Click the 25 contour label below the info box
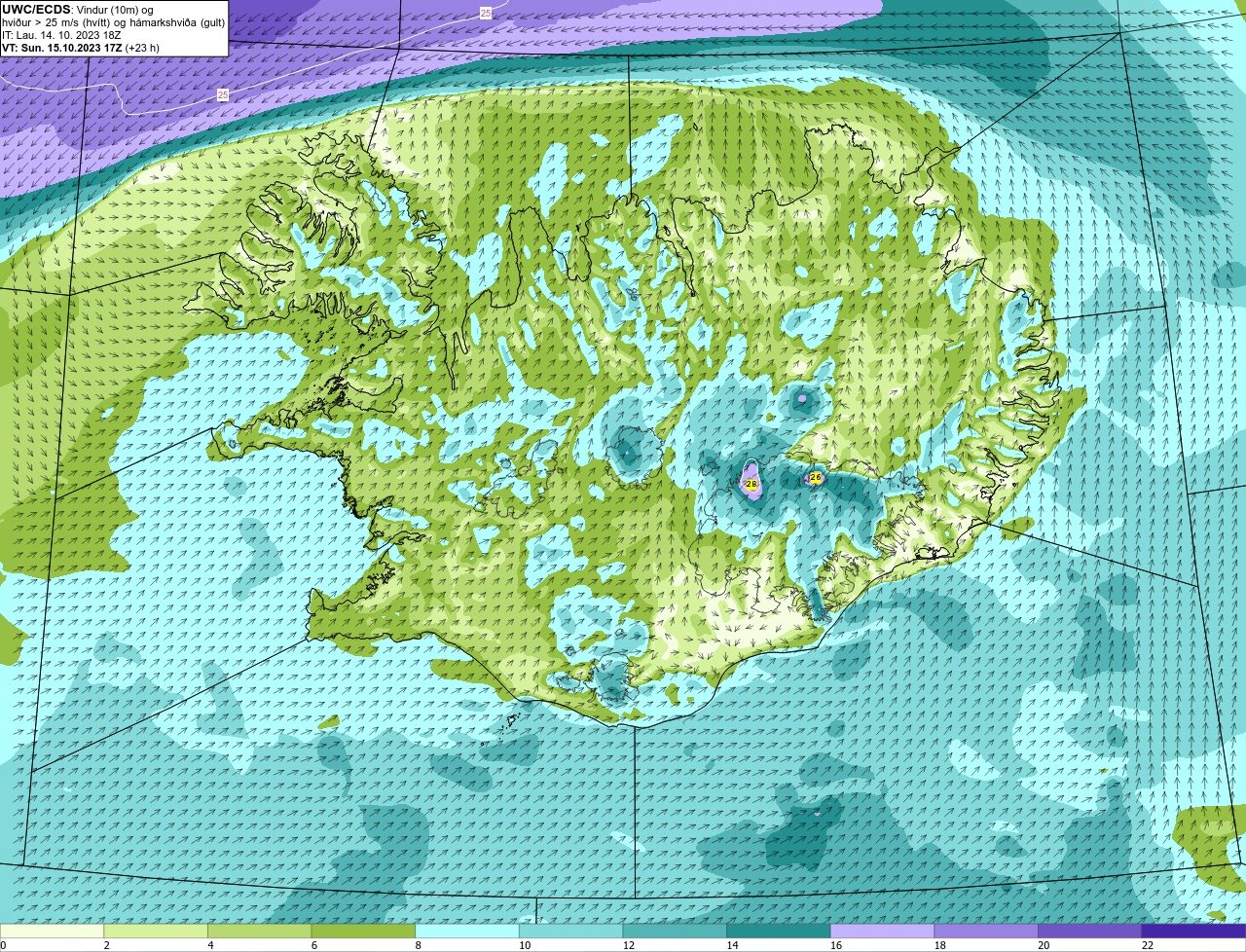The height and width of the screenshot is (952, 1246). [x=223, y=94]
